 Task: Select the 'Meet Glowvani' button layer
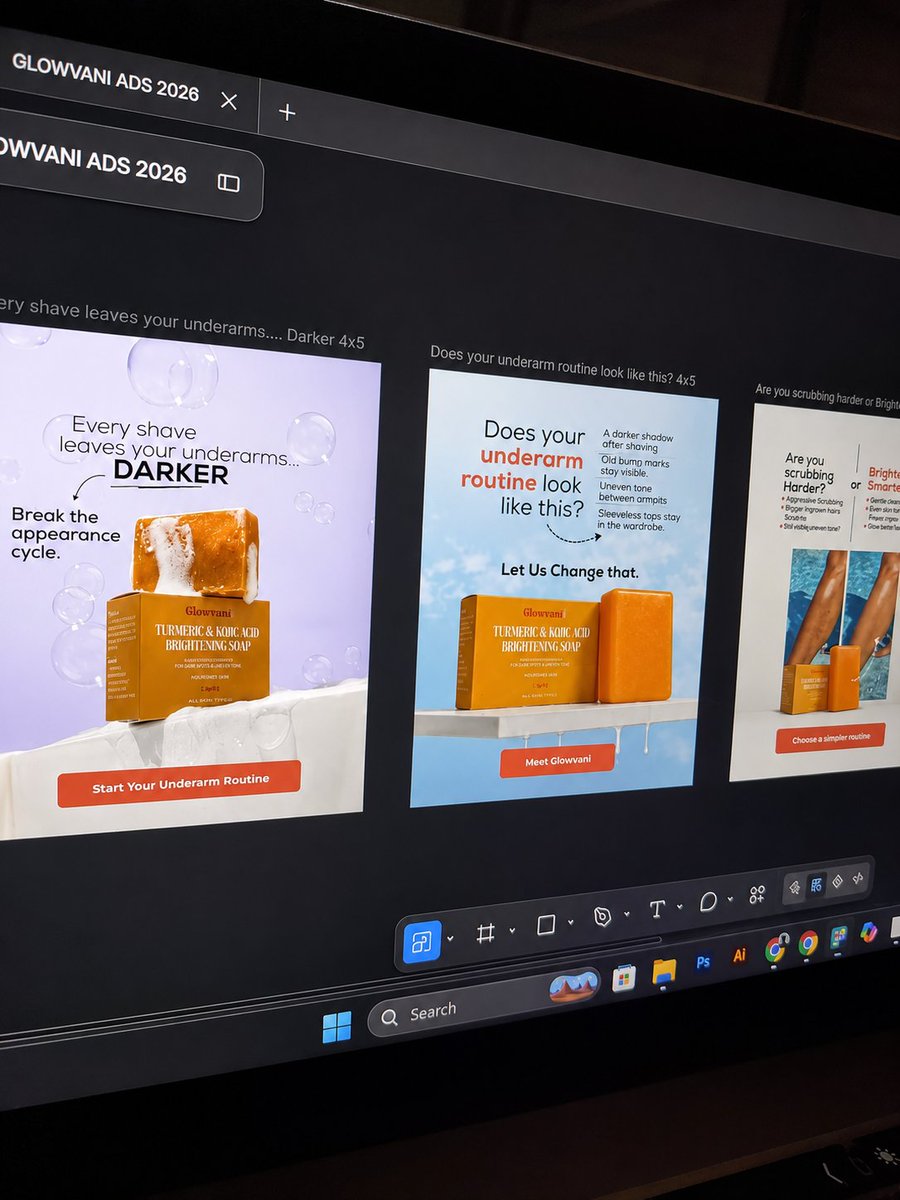558,760
